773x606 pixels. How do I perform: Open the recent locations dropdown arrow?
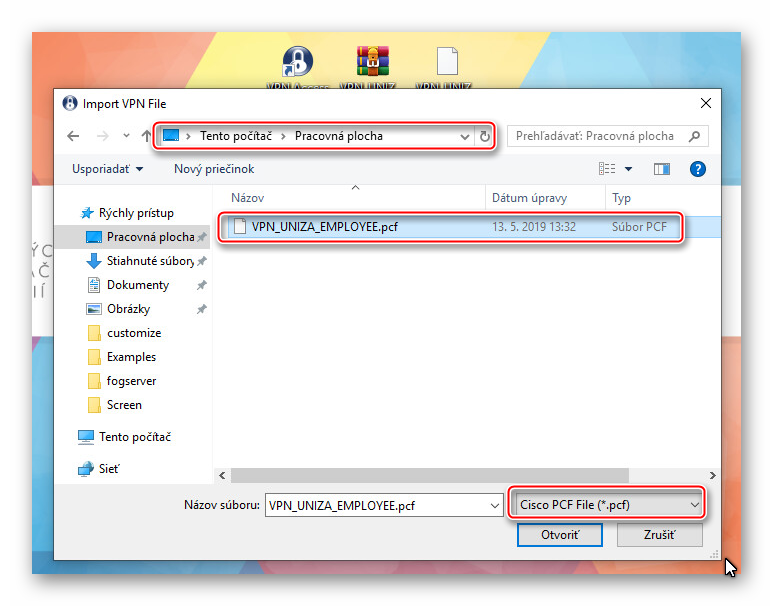tap(126, 136)
